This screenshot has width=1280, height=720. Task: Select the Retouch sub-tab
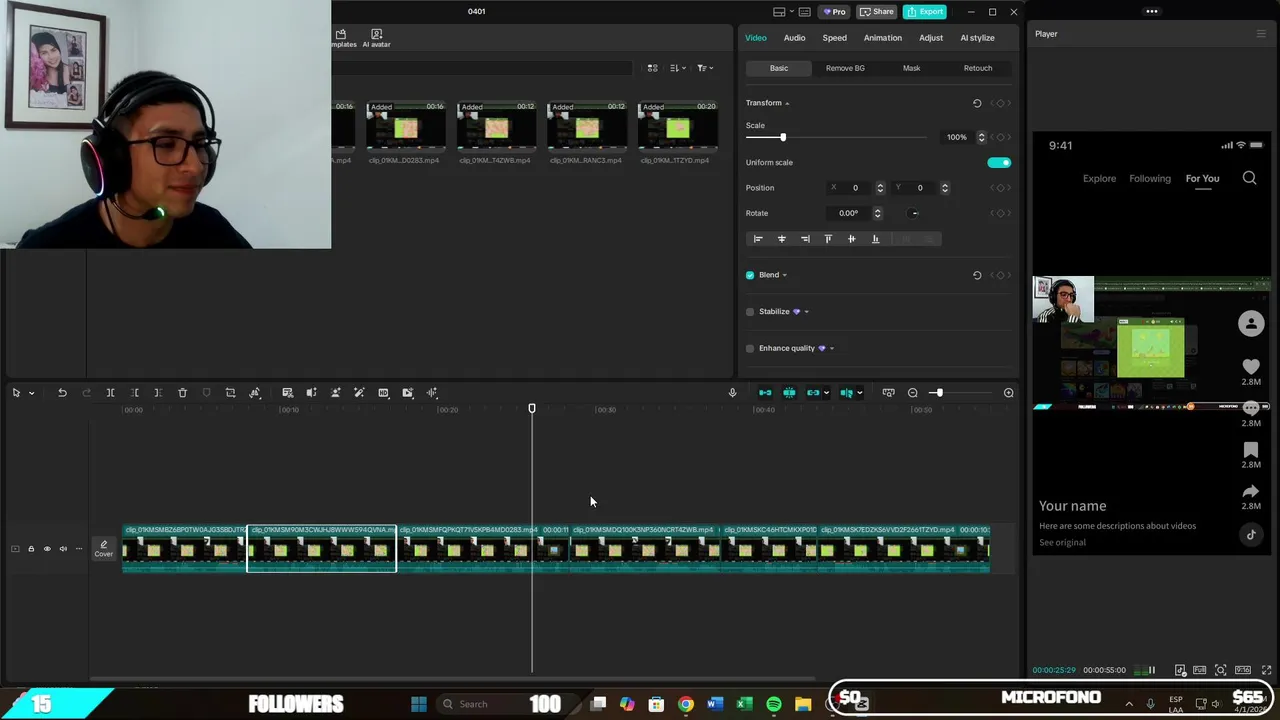977,68
